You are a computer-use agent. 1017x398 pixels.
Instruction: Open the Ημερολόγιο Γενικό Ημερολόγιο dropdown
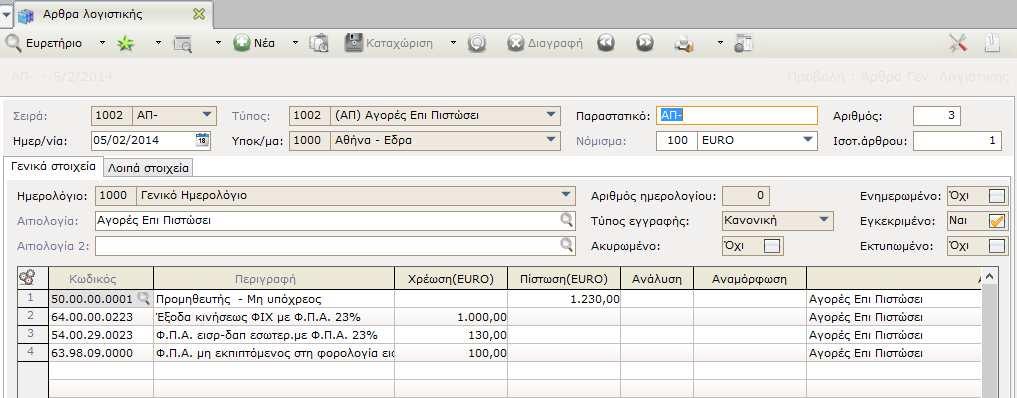point(567,195)
